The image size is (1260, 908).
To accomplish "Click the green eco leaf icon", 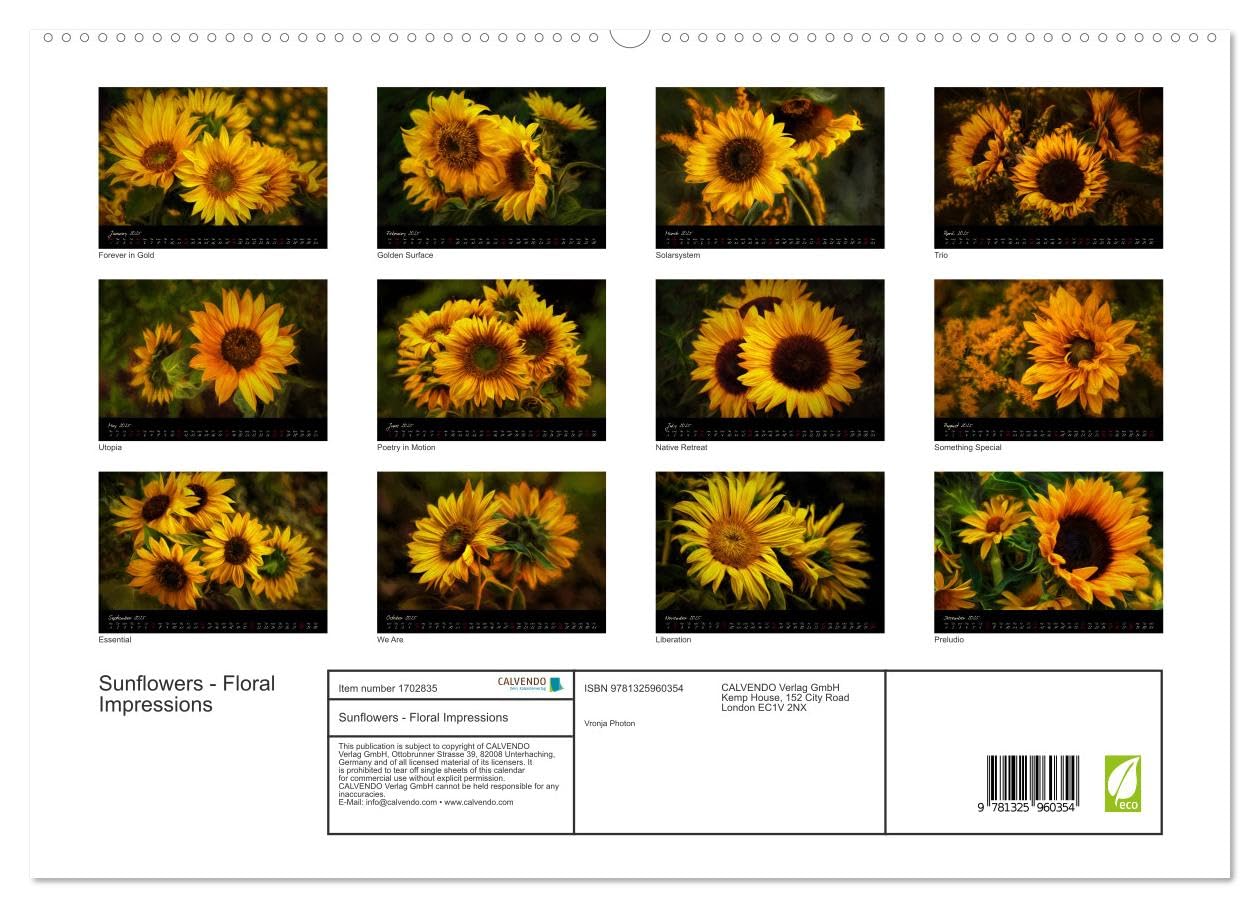I will click(1122, 784).
